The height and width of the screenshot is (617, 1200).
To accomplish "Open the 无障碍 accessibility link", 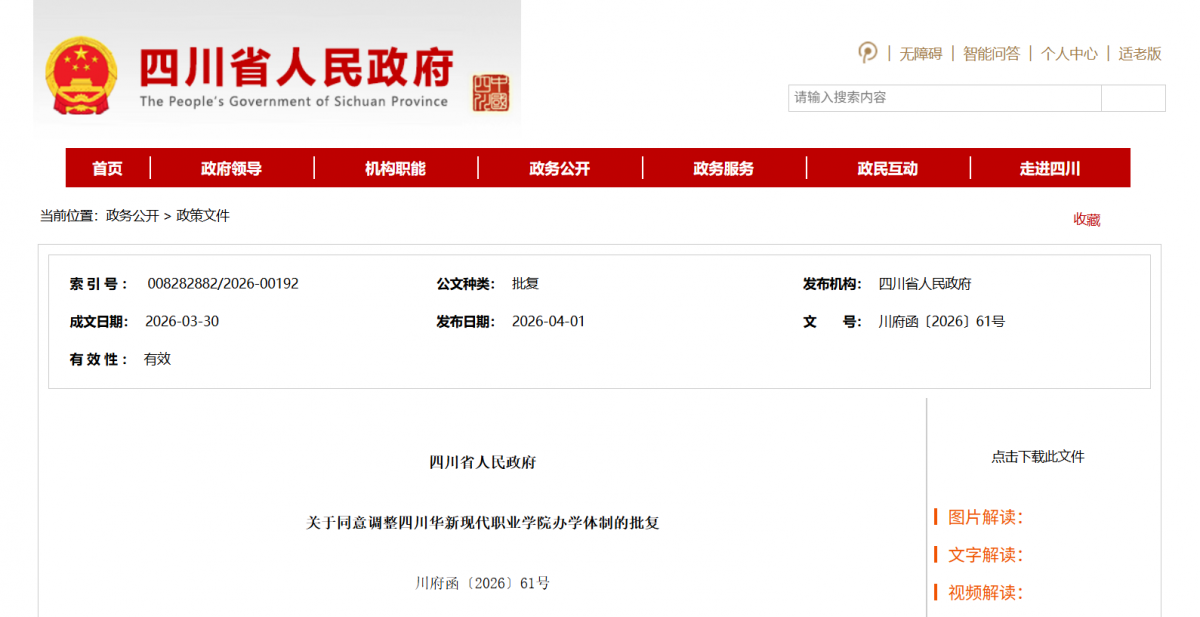I will (920, 54).
